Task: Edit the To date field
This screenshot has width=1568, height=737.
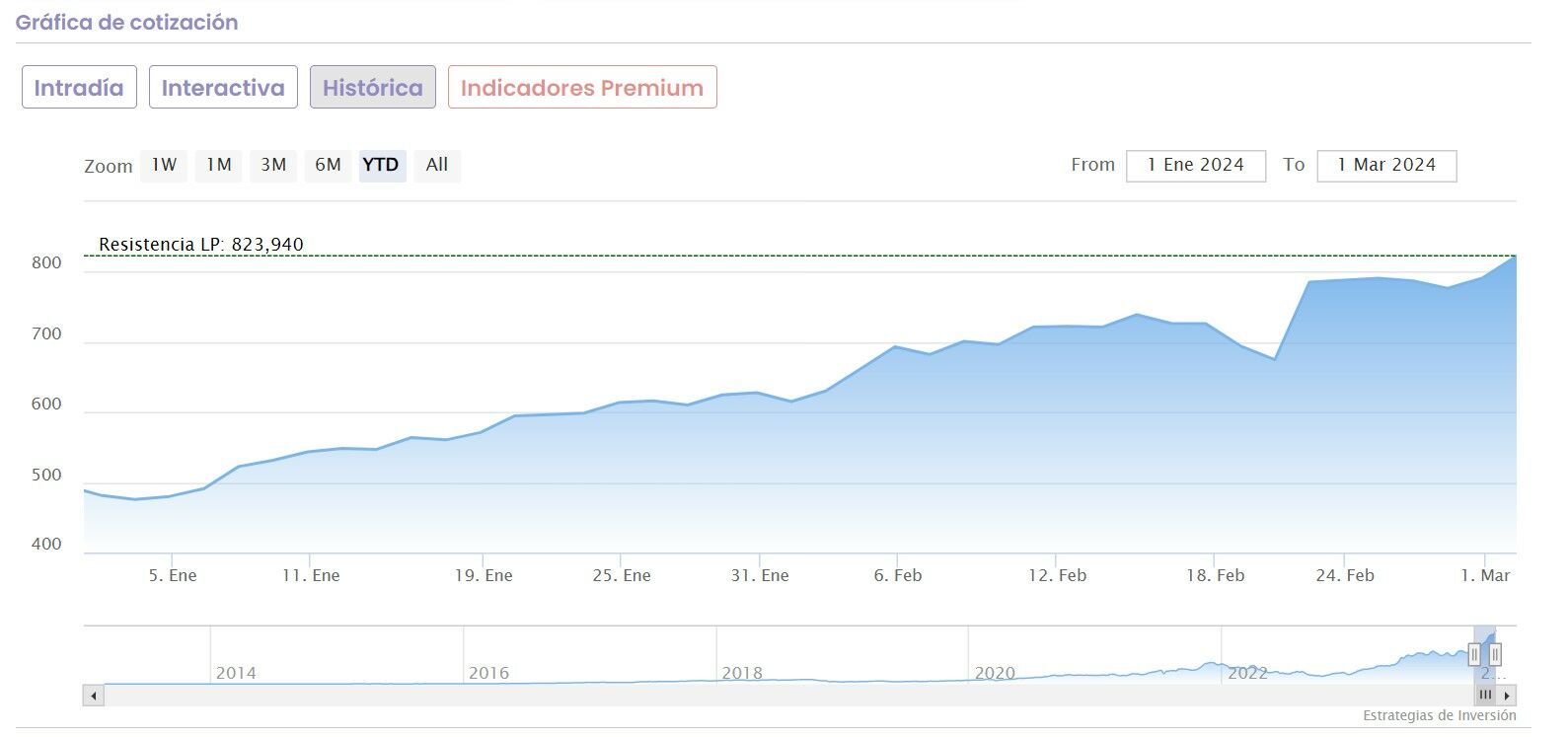Action: pyautogui.click(x=1385, y=165)
